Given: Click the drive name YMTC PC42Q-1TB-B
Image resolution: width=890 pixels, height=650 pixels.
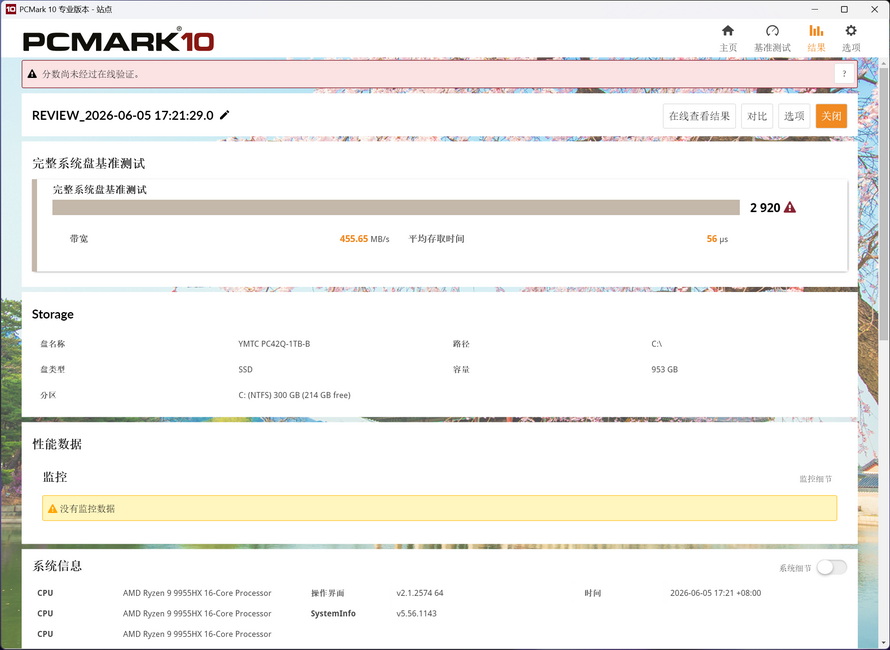Looking at the screenshot, I should (274, 344).
